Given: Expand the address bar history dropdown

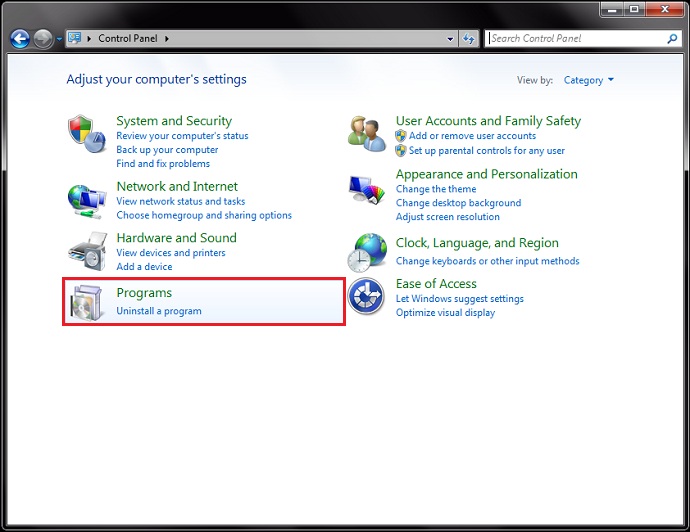Looking at the screenshot, I should coord(450,39).
